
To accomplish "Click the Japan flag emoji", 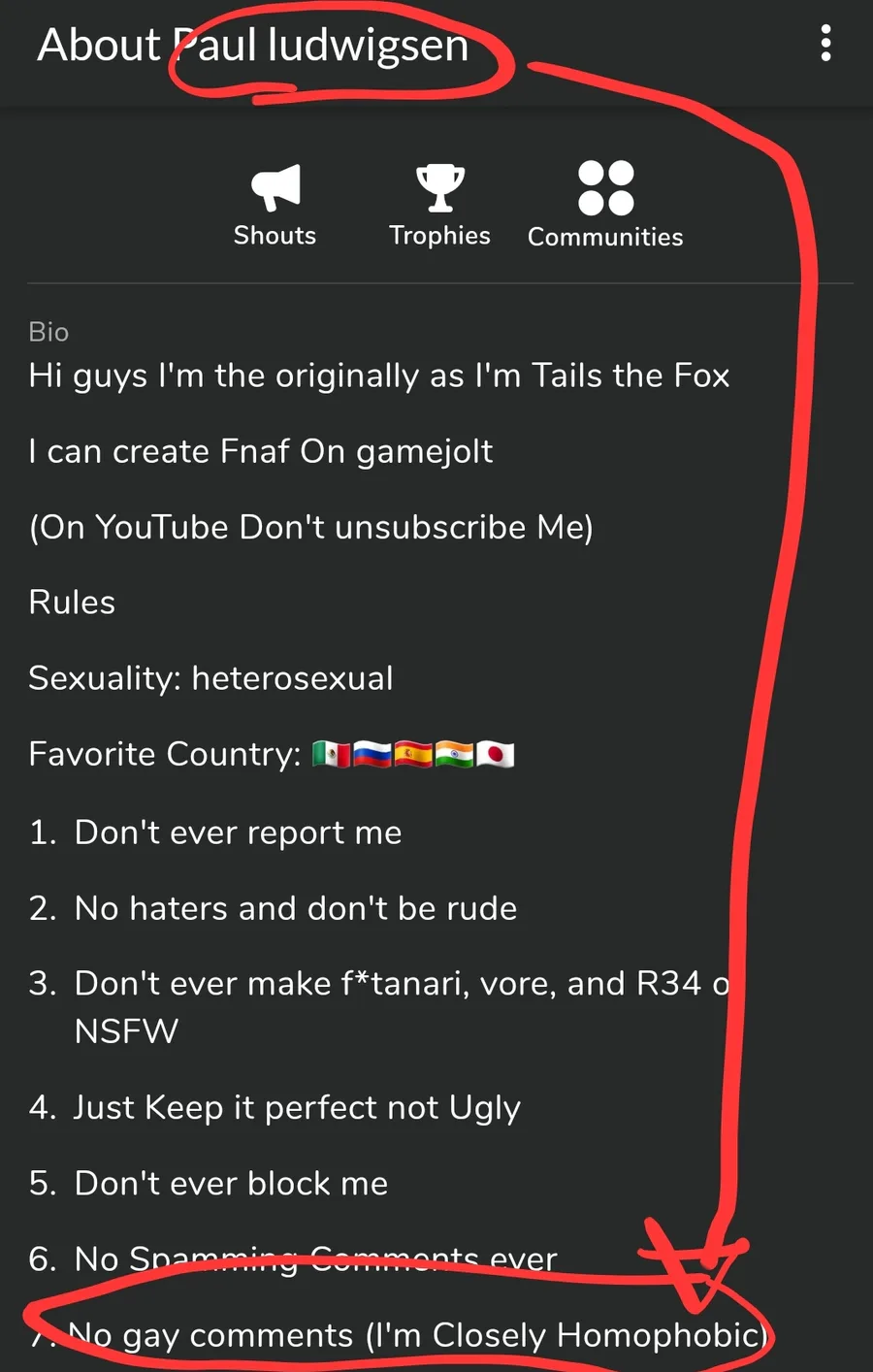I will click(x=495, y=754).
